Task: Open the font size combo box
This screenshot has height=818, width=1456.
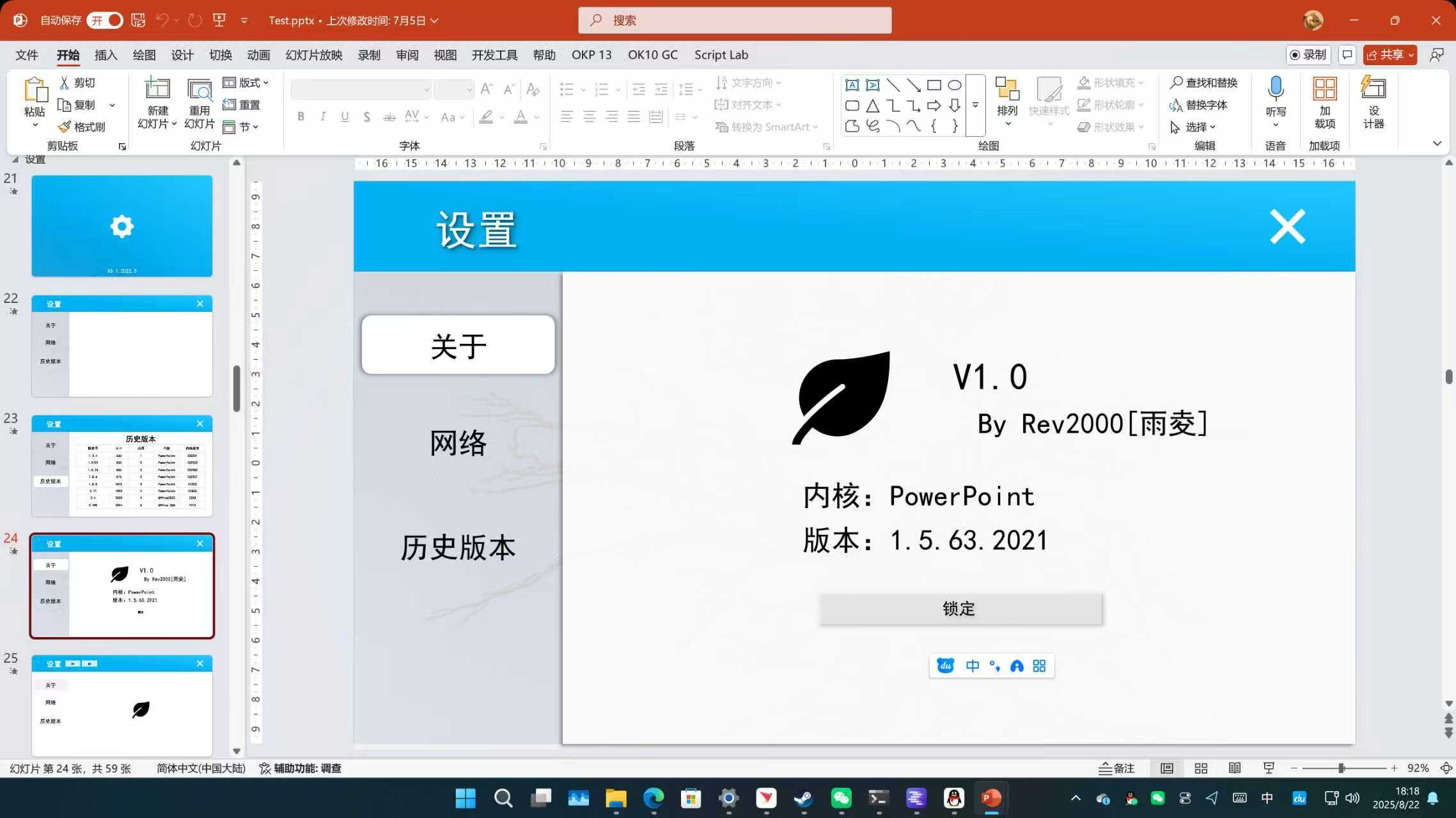Action: tap(453, 89)
